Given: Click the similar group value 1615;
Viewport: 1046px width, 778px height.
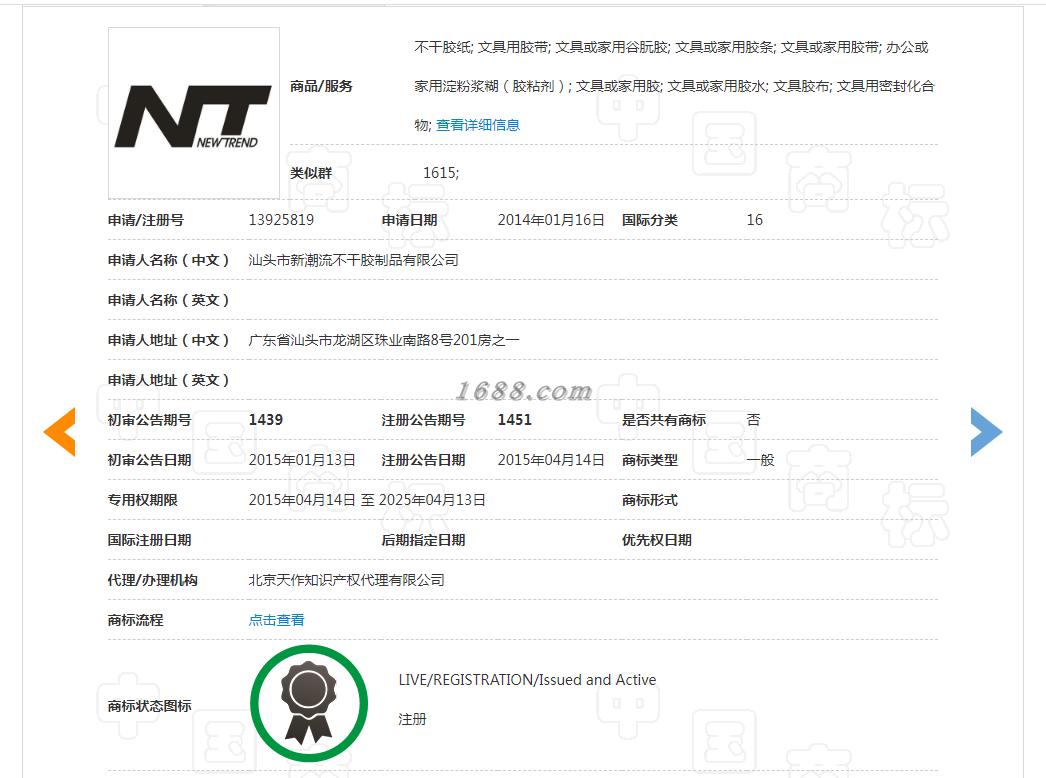Looking at the screenshot, I should pos(441,173).
